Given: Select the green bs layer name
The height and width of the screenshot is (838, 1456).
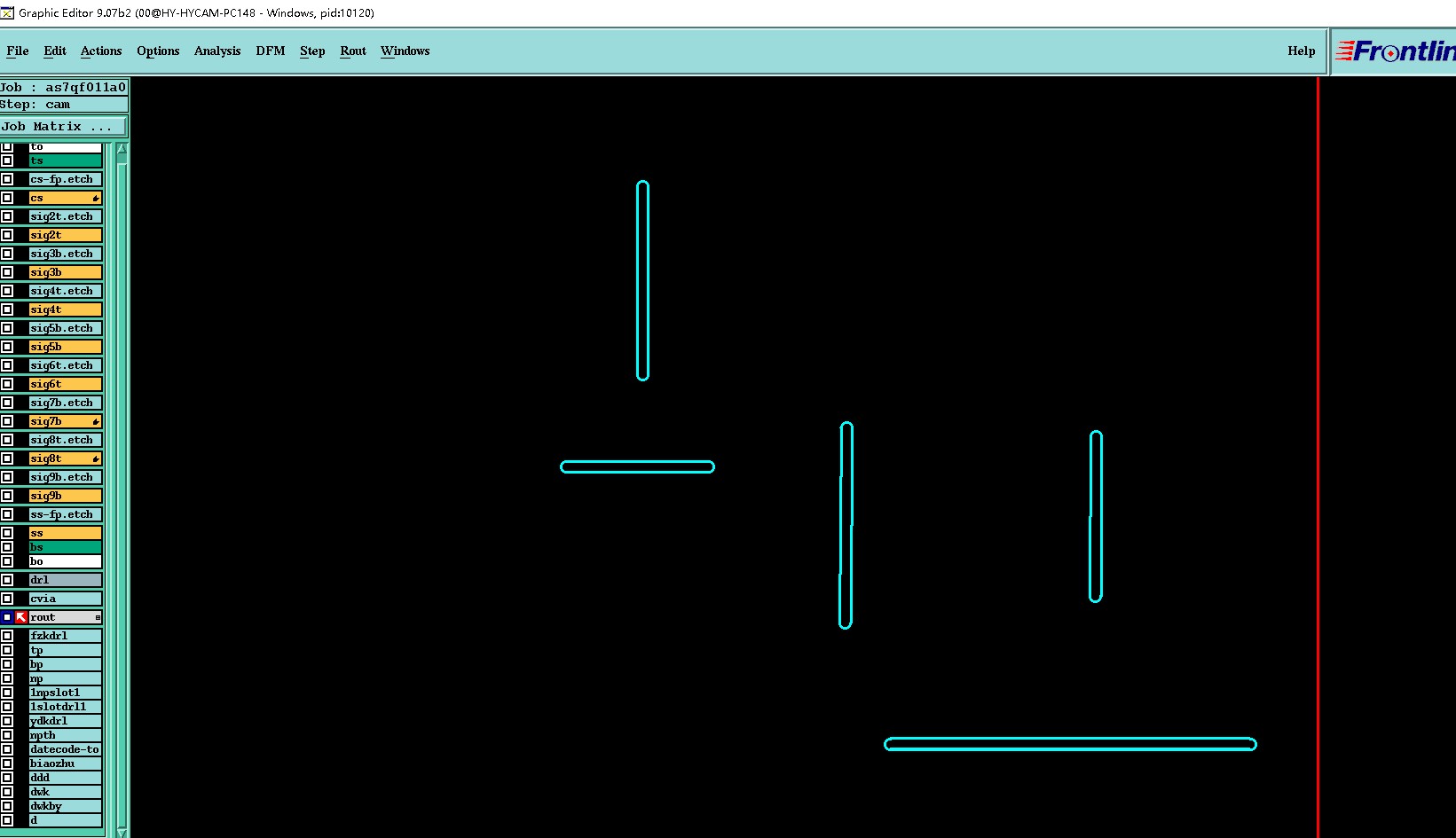Looking at the screenshot, I should (65, 547).
